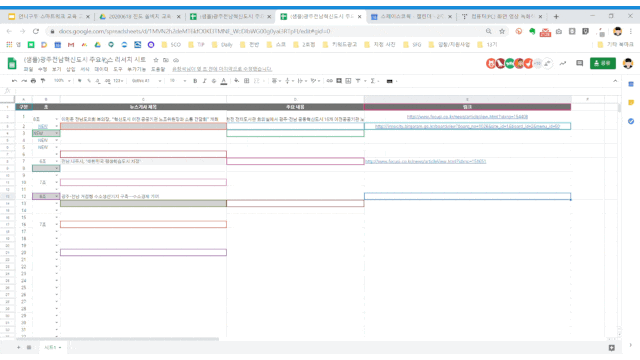Open the Google Sheets home icon
This screenshot has width=640, height=360.
pyautogui.click(x=12, y=63)
